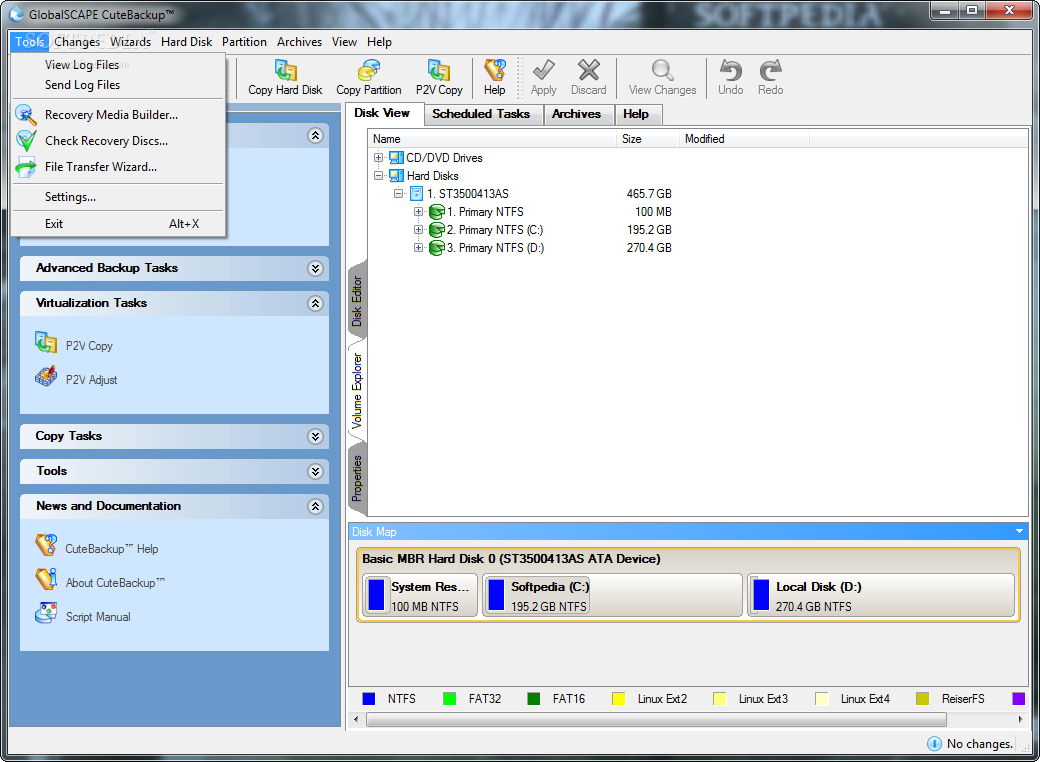Click the Copy Hard Disk toolbar icon
The width and height of the screenshot is (1040, 762).
[285, 70]
